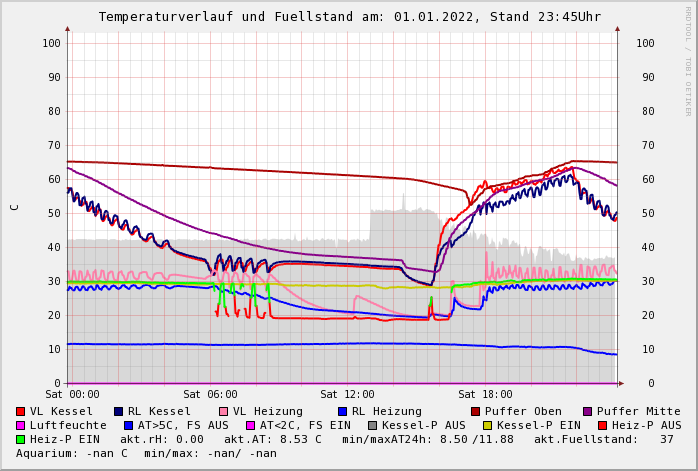Select the Sat 18:00 time axis label

click(x=485, y=394)
